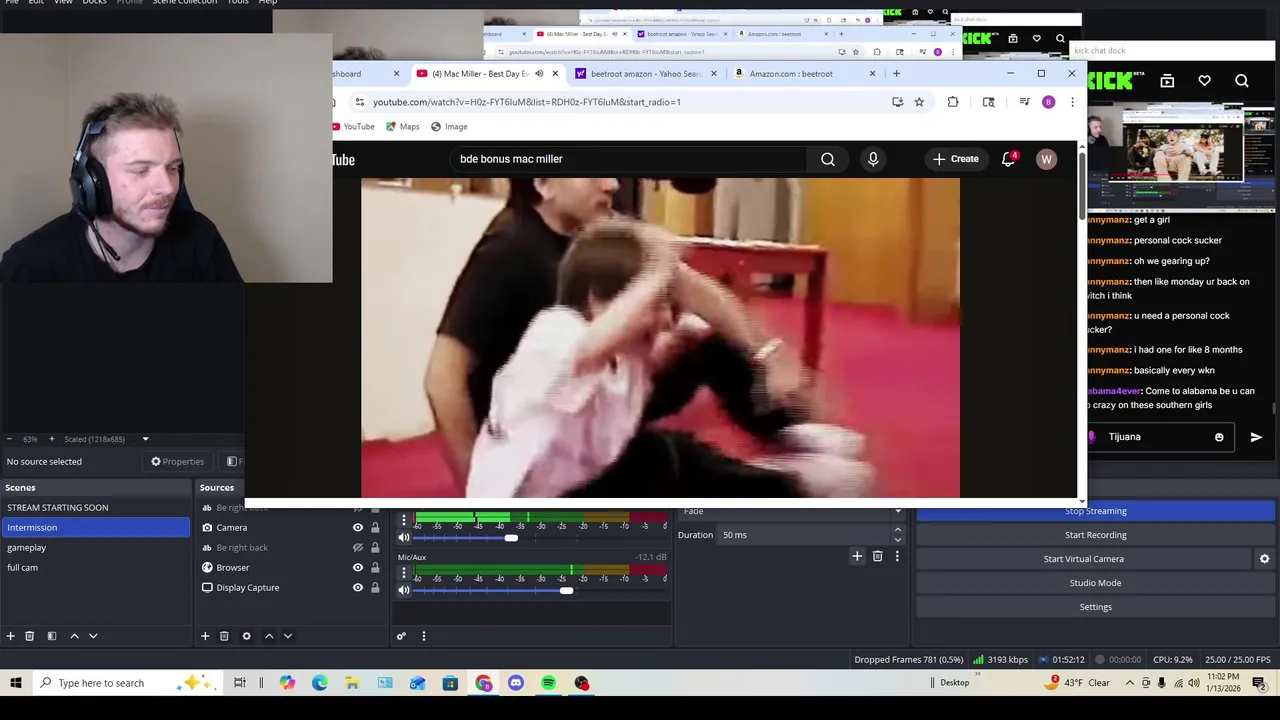Viewport: 1280px width, 720px height.
Task: Hide the Browser source with the eye icon
Action: pos(357,568)
